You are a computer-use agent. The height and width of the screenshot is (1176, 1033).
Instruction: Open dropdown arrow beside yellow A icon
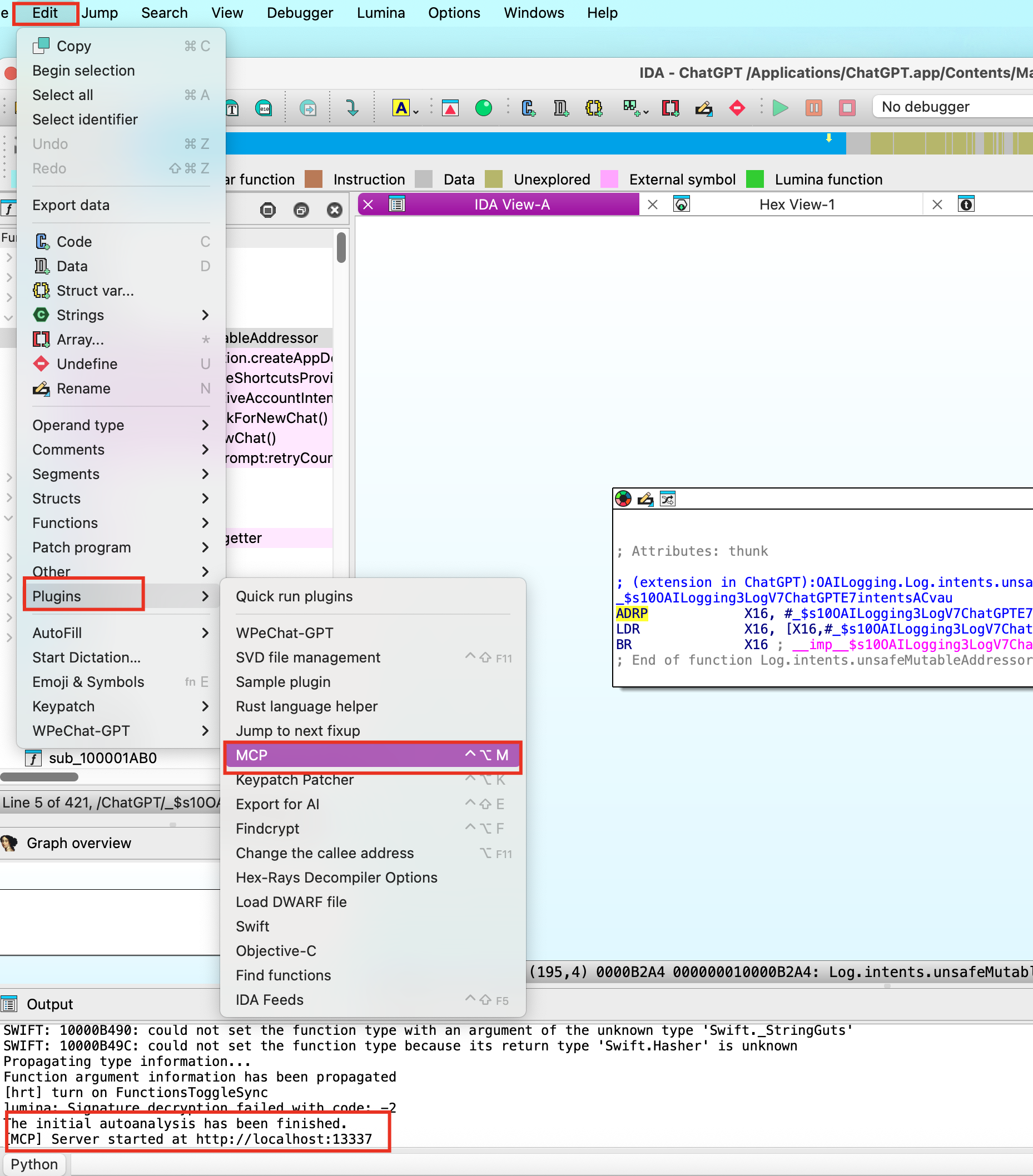pos(416,111)
